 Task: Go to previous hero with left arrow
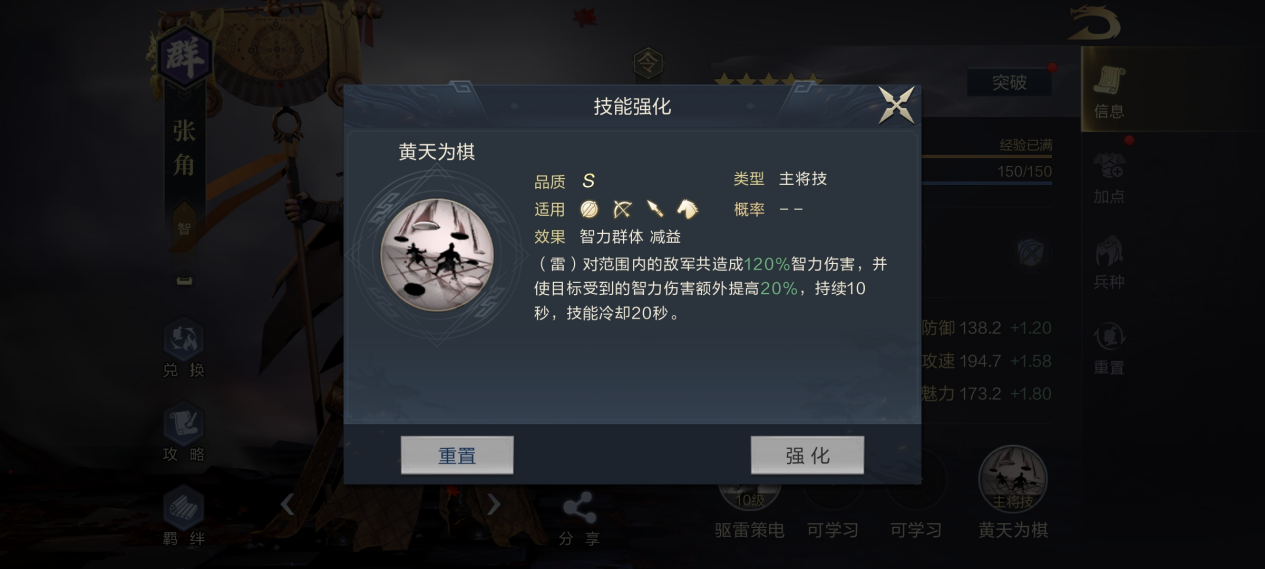pyautogui.click(x=287, y=505)
